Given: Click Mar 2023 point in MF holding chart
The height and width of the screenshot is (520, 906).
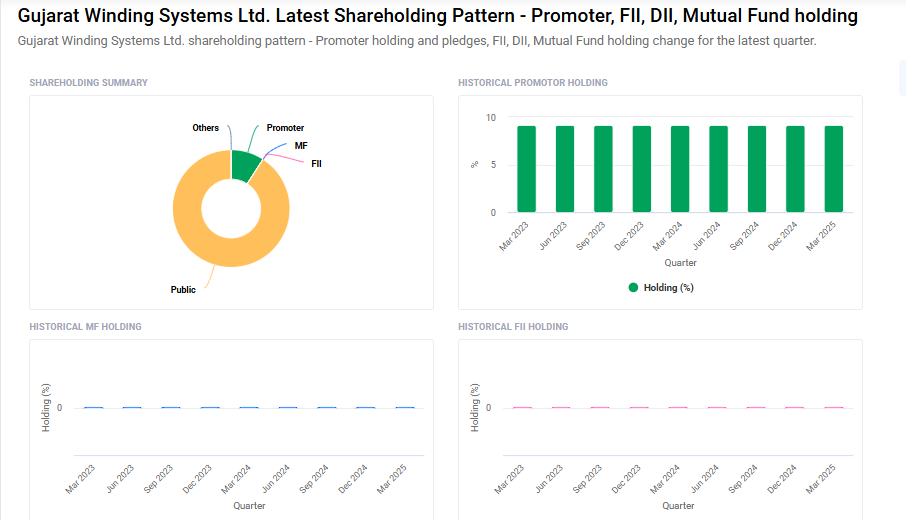Looking at the screenshot, I should pos(94,407).
